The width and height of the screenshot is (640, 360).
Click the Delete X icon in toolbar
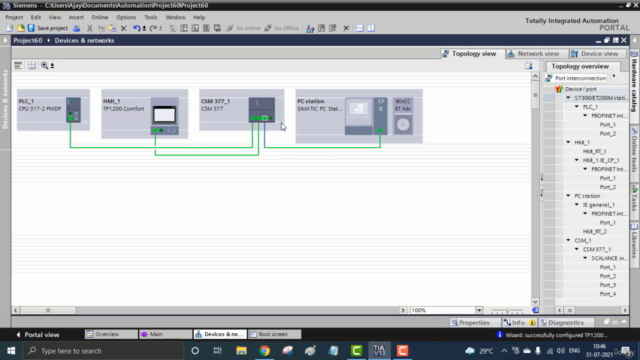pyautogui.click(x=124, y=28)
